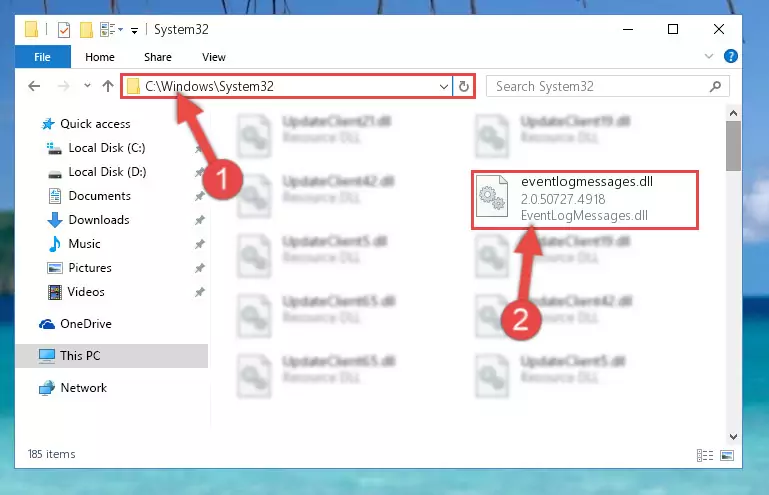Click the pin icon next to Music
This screenshot has width=769, height=495.
(200, 244)
